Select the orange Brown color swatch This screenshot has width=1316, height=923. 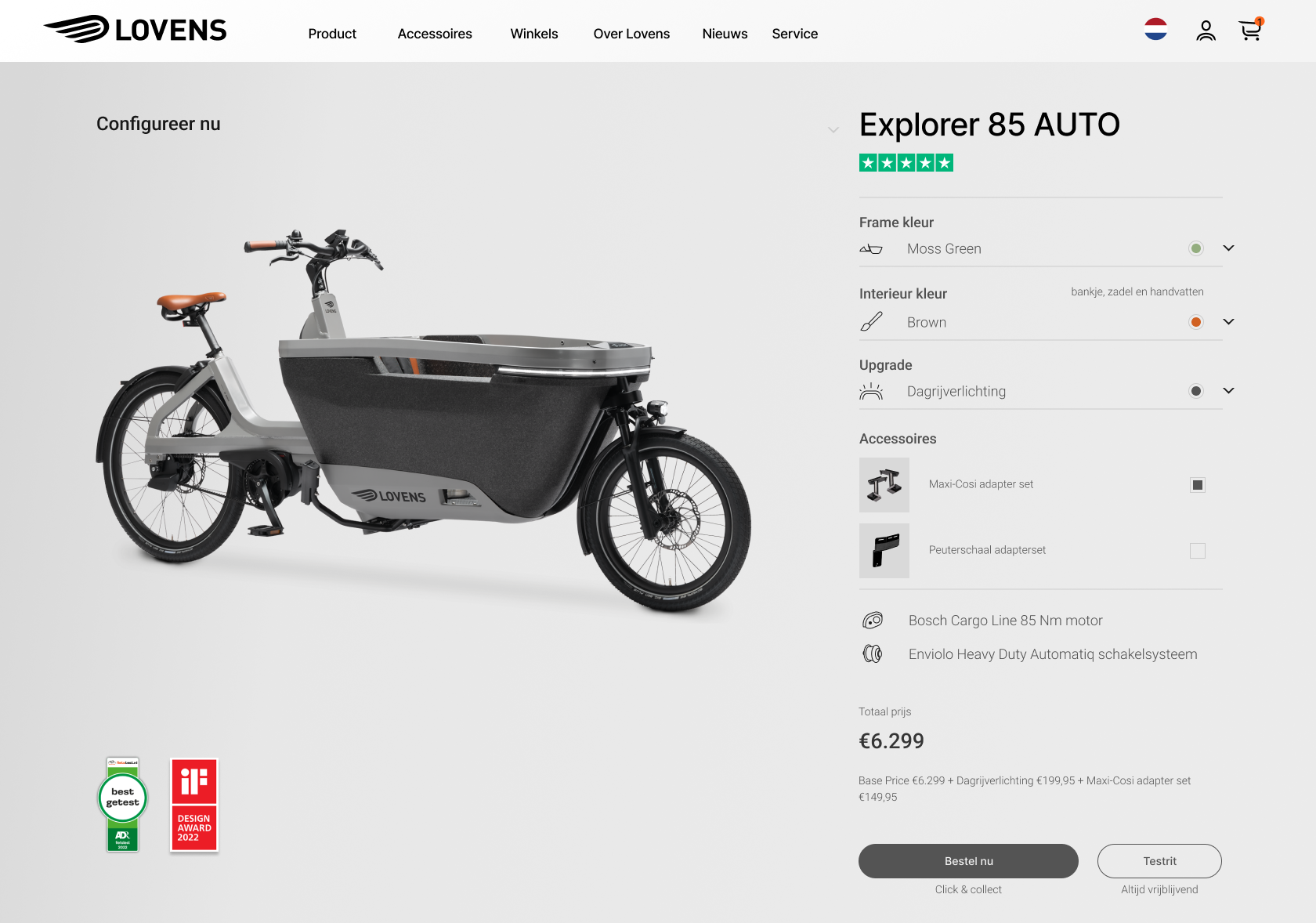1196,322
